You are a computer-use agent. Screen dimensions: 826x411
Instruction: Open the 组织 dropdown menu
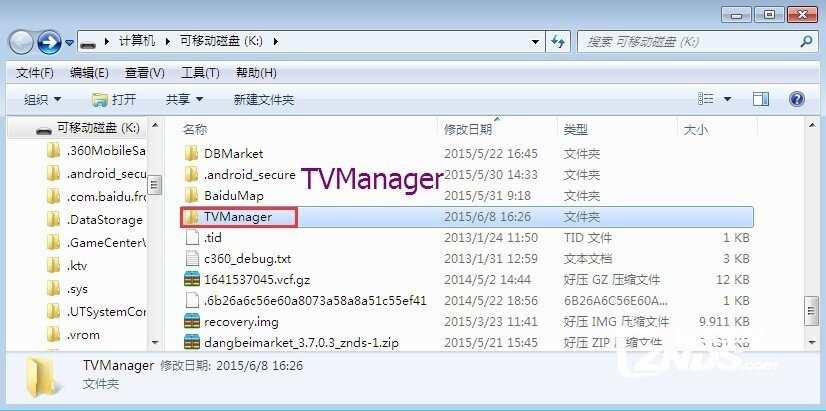(43, 99)
